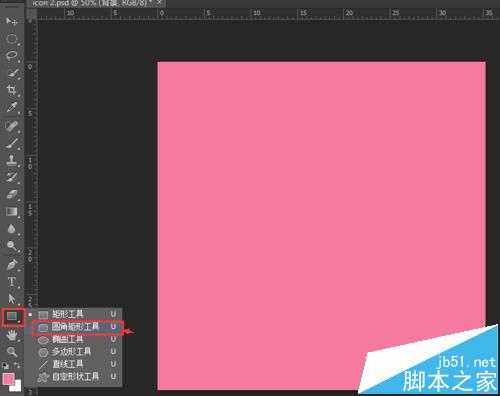Select the Quick Selection tool
The width and height of the screenshot is (500, 396).
(x=12, y=73)
